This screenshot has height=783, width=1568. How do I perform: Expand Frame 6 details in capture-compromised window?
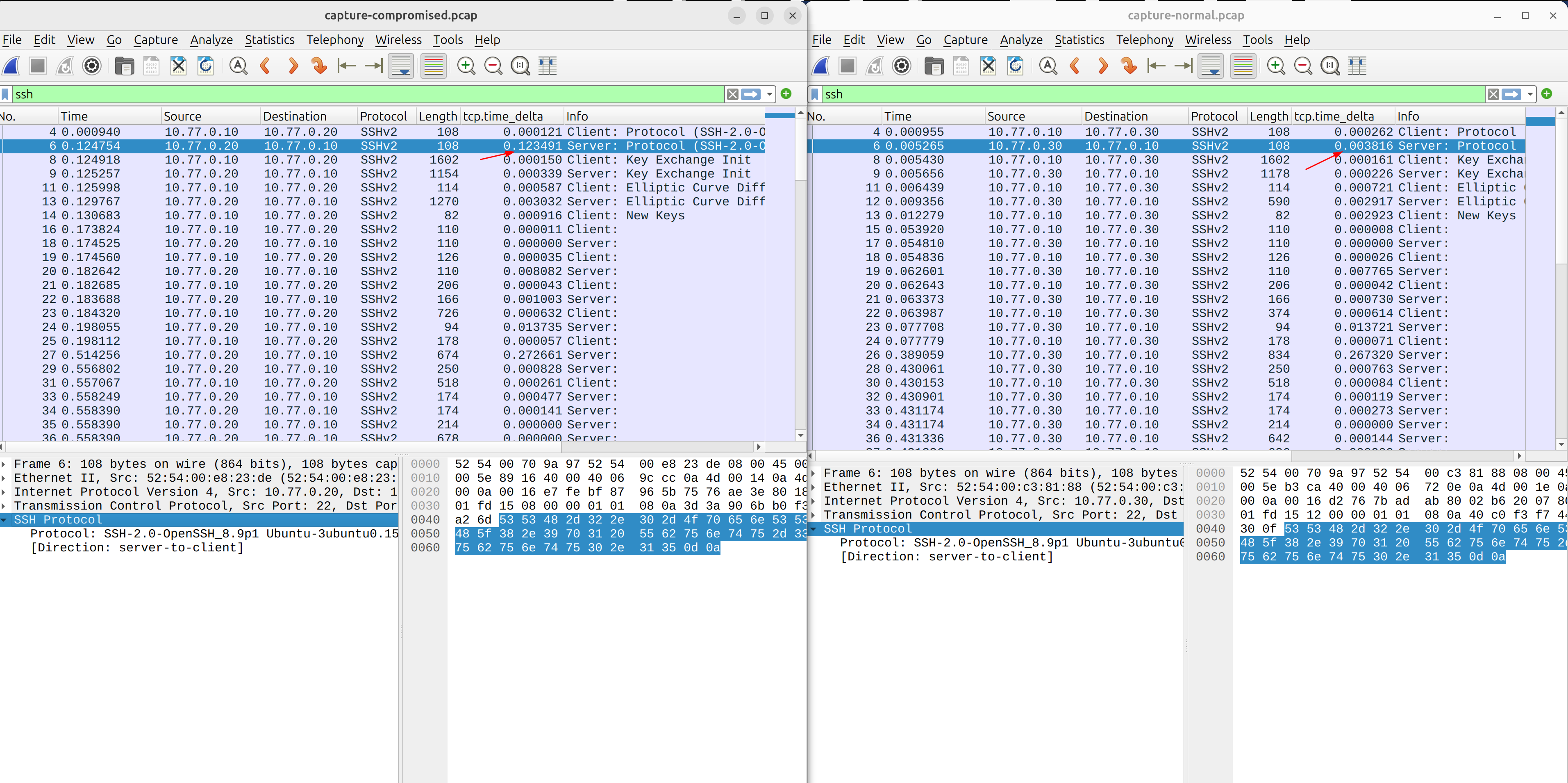[x=4, y=464]
